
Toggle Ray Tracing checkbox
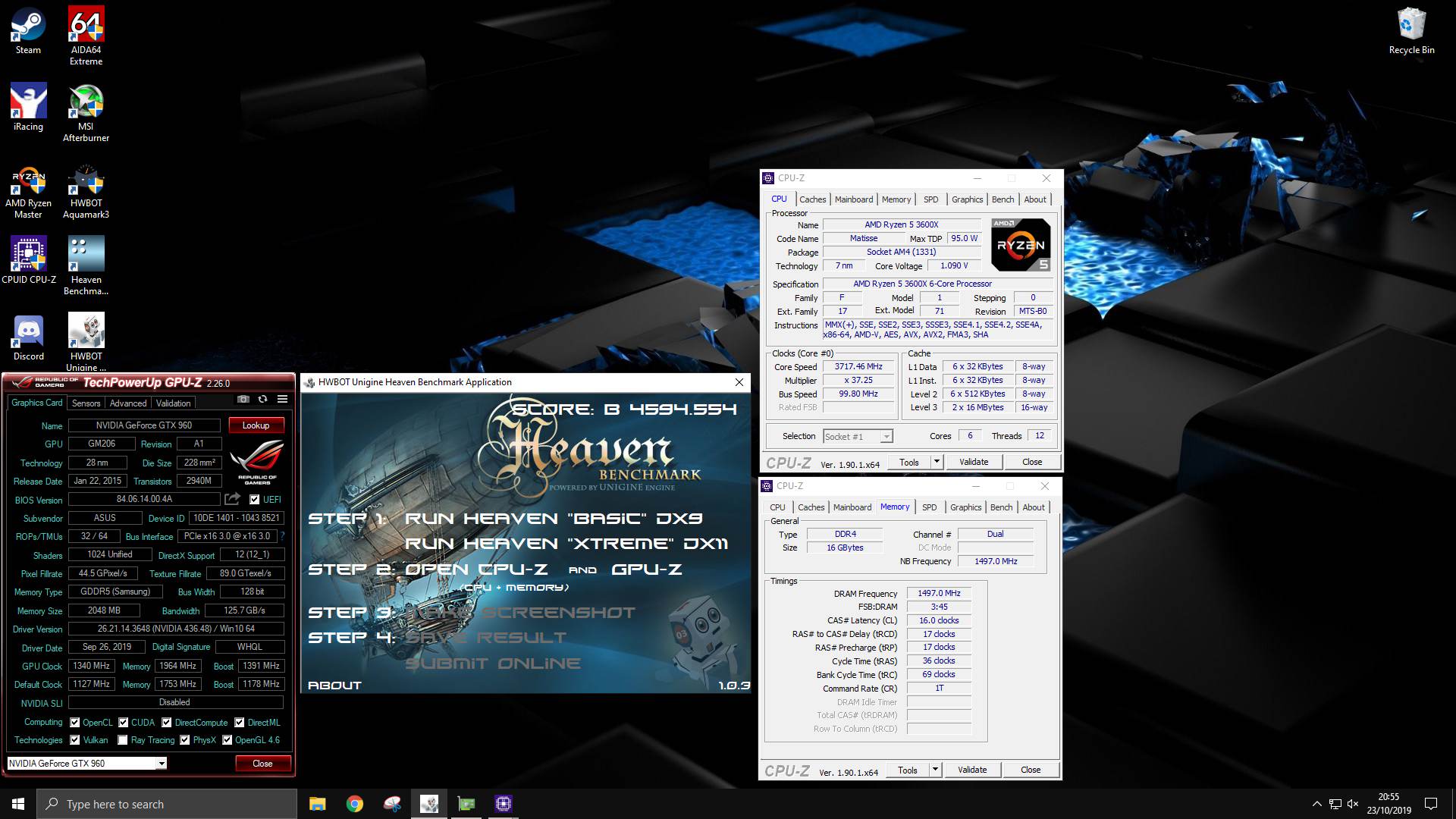pos(123,740)
